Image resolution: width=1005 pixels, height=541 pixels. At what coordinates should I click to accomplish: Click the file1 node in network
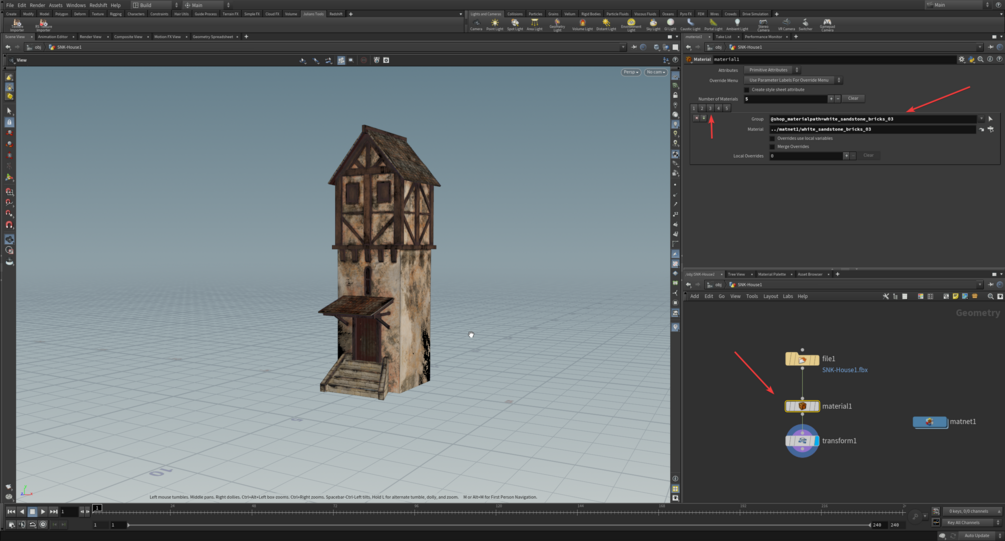click(802, 359)
